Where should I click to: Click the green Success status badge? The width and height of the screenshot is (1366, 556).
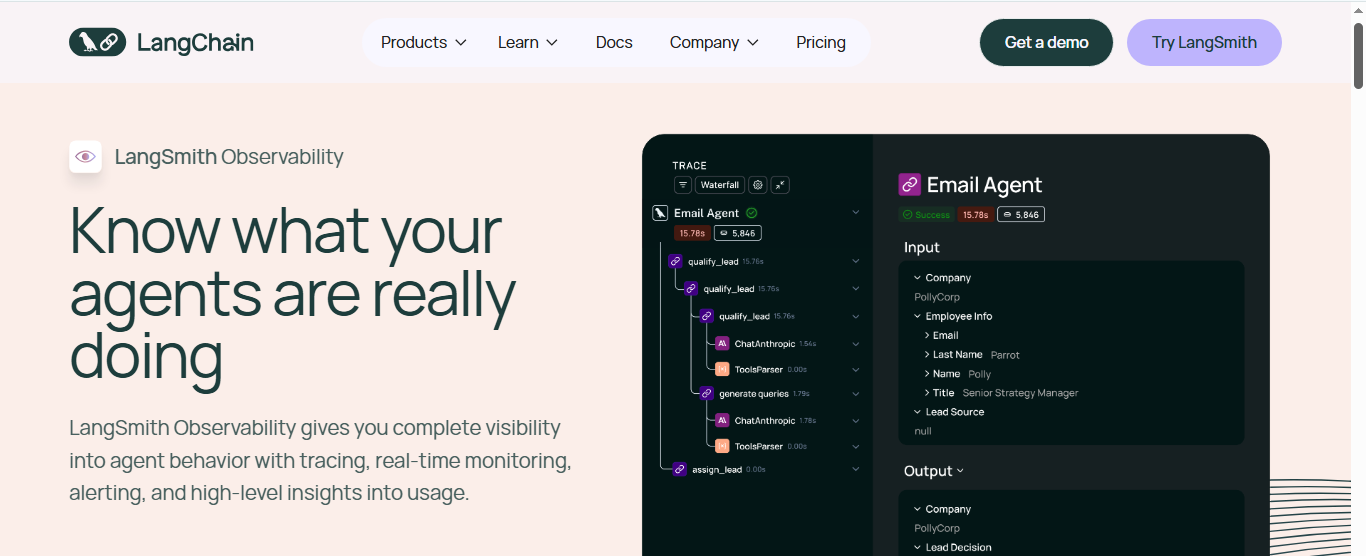tap(926, 214)
